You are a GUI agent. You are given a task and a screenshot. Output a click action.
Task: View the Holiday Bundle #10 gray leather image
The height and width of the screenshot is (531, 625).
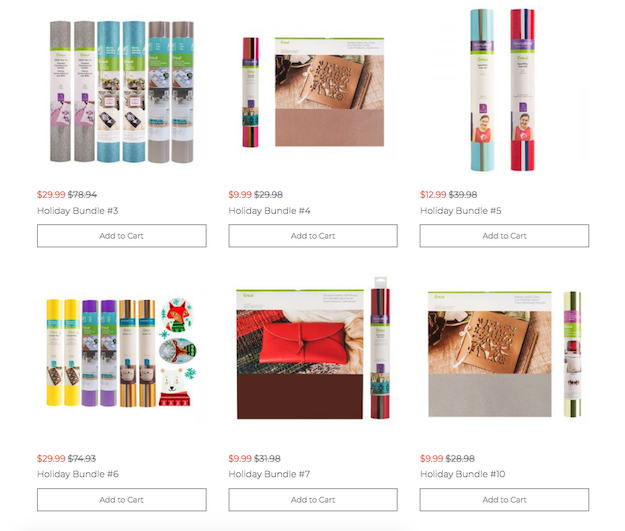[x=504, y=354]
